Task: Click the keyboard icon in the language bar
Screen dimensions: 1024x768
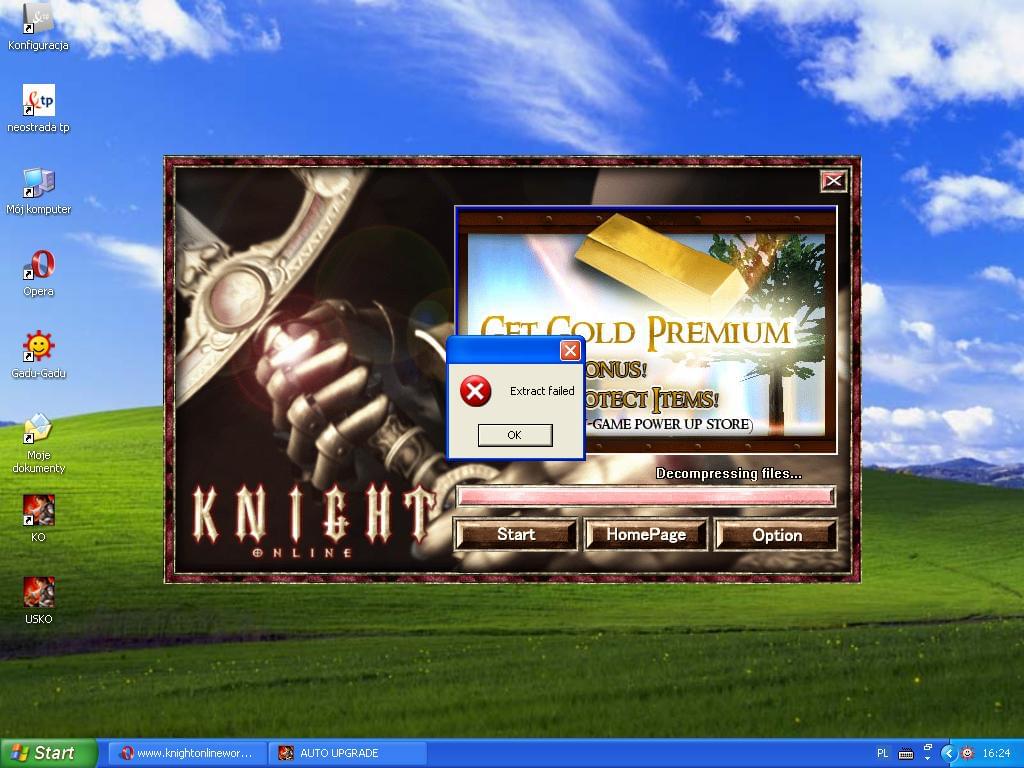Action: [906, 754]
